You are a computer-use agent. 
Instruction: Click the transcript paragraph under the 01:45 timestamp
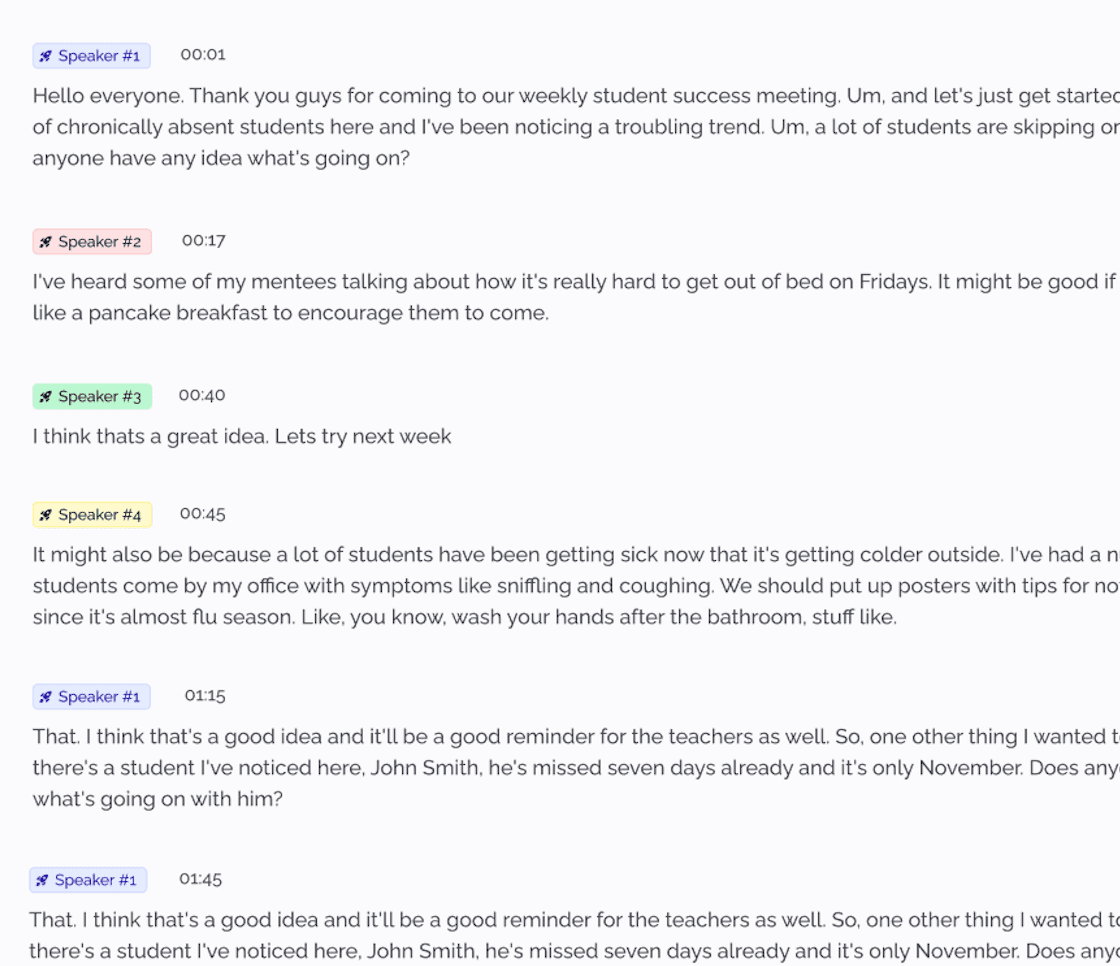[574, 935]
